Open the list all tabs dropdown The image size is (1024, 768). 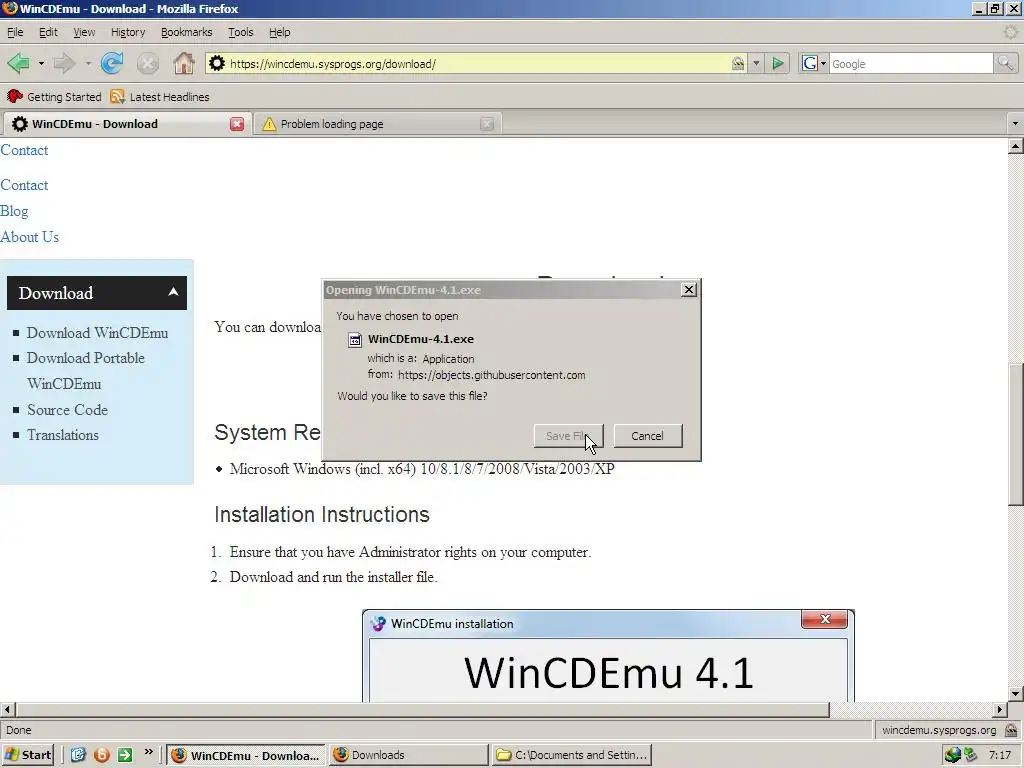tap(1015, 123)
